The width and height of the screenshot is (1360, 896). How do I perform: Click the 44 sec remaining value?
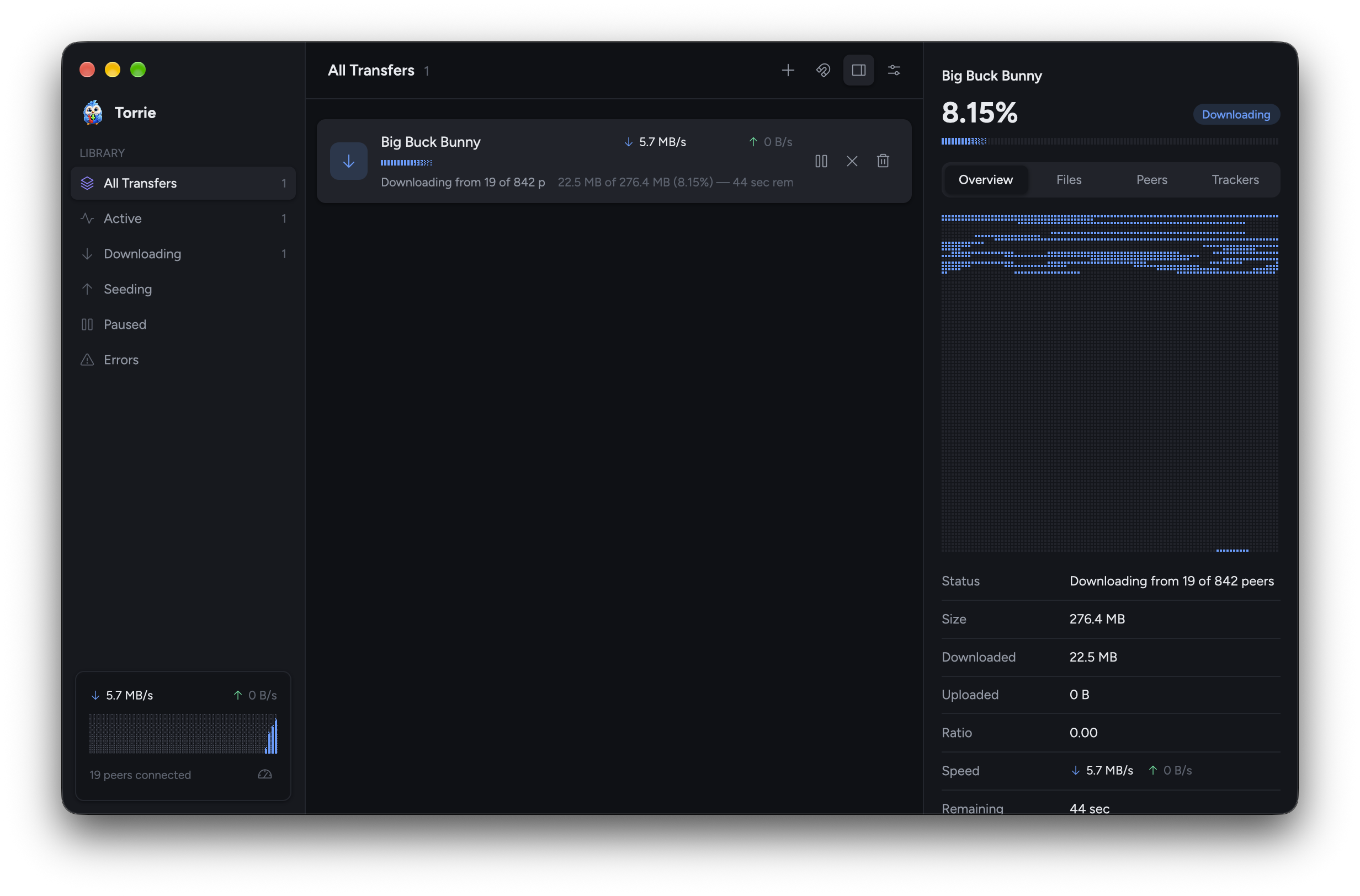pos(1090,809)
